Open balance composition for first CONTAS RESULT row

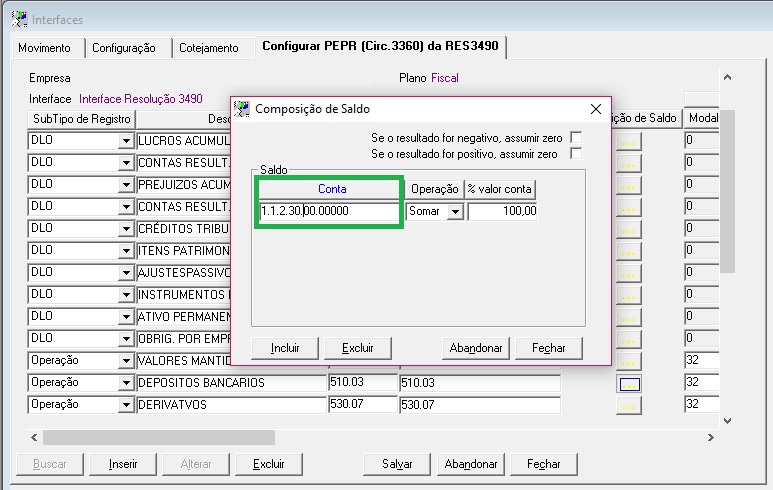(x=628, y=165)
